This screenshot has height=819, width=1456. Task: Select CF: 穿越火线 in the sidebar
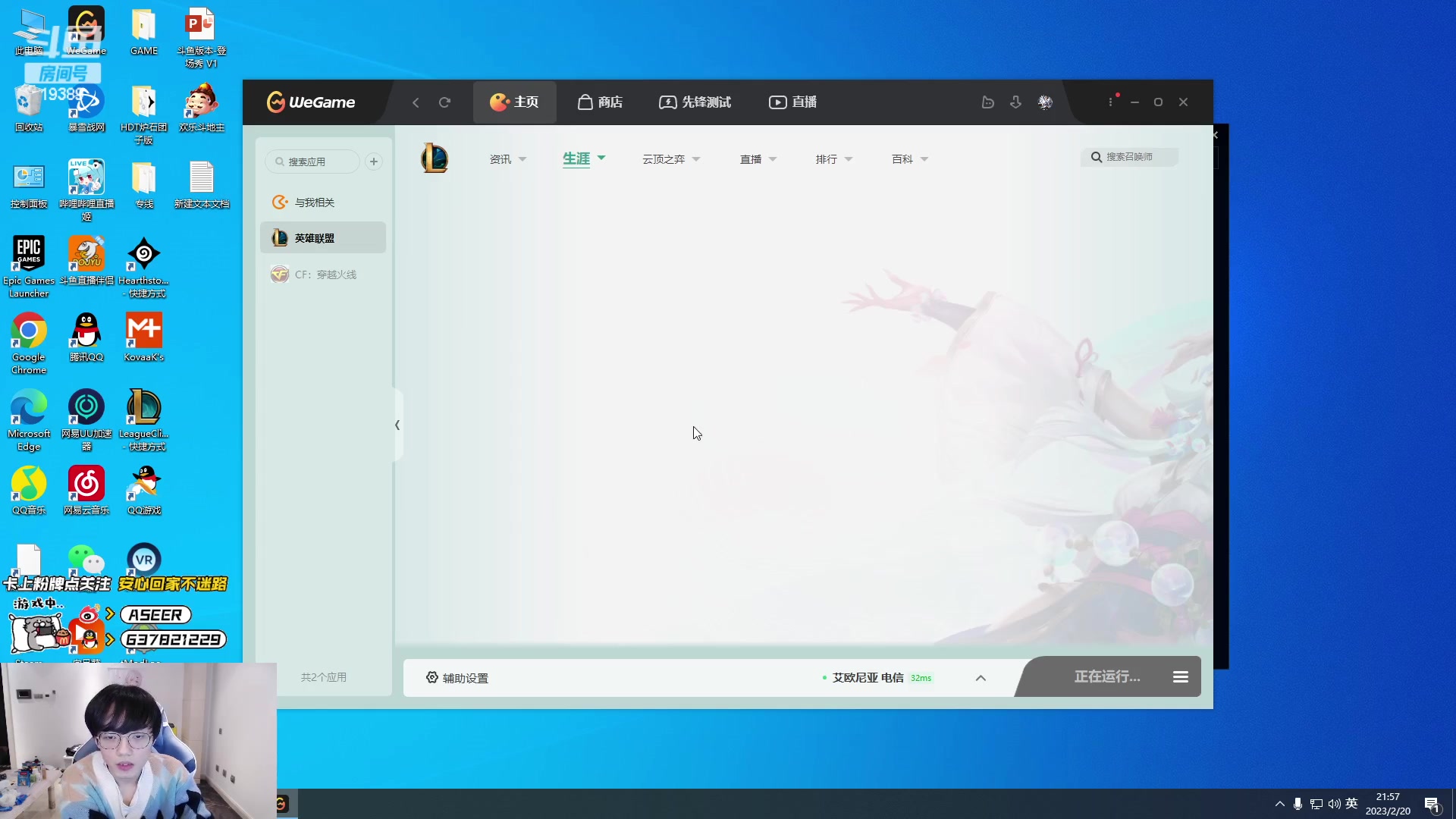click(x=322, y=274)
